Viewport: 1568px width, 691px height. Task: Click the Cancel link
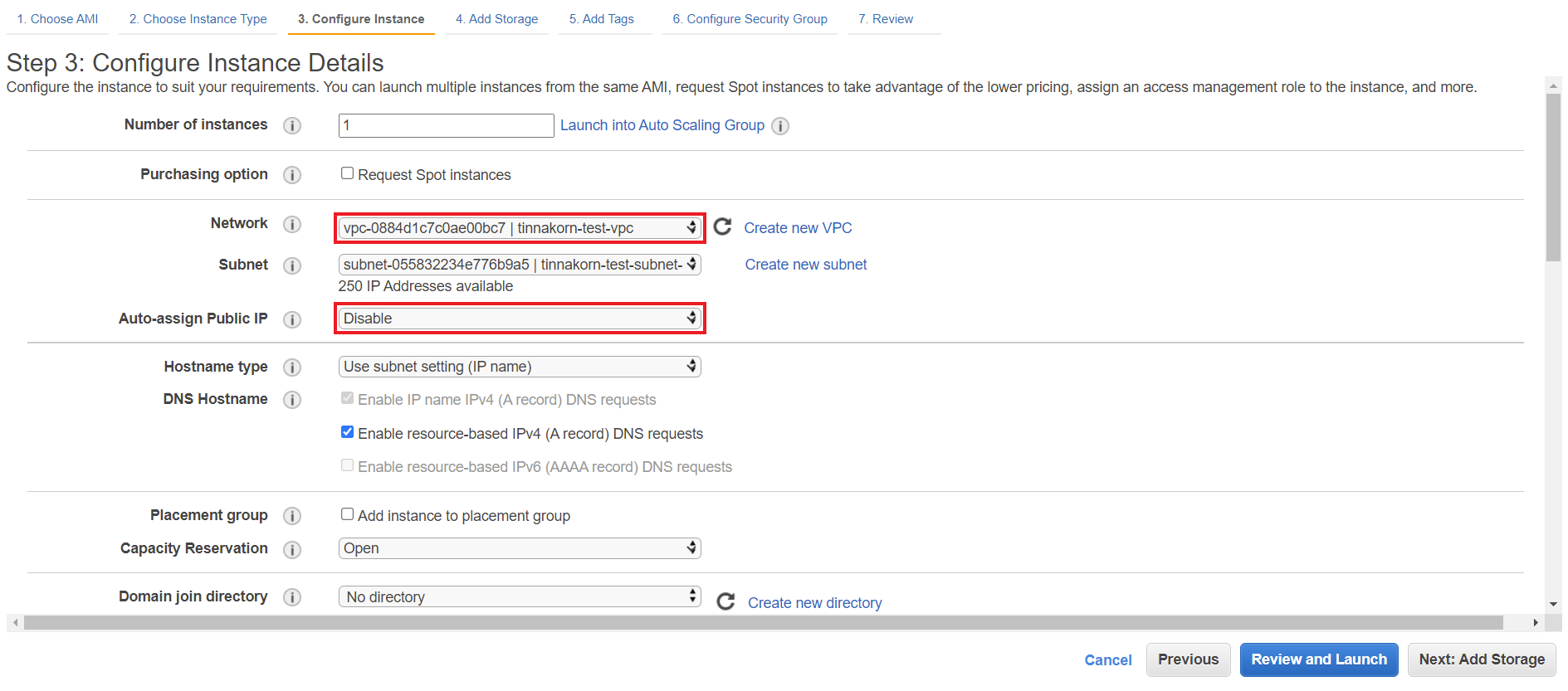click(x=1108, y=660)
